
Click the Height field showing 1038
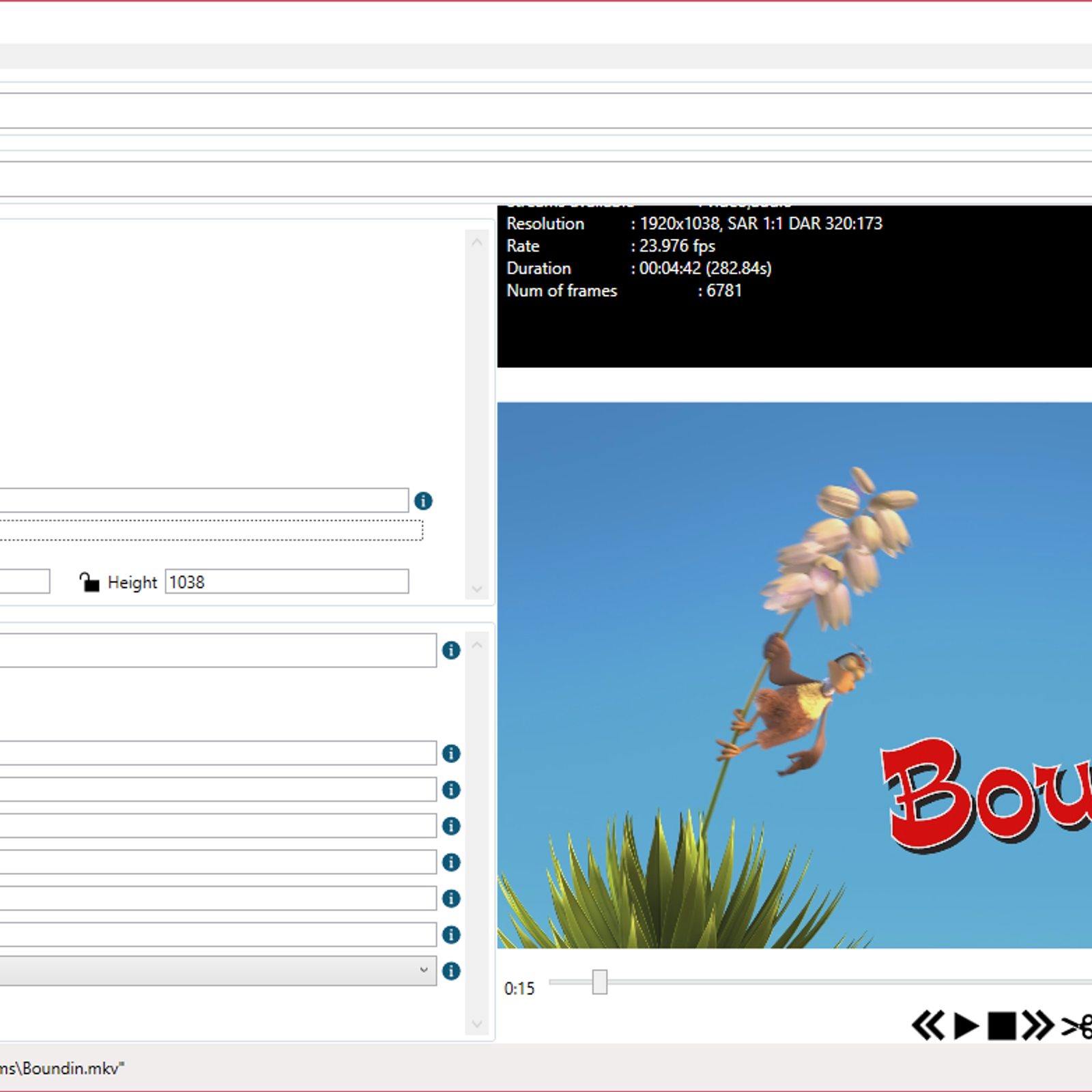[287, 581]
